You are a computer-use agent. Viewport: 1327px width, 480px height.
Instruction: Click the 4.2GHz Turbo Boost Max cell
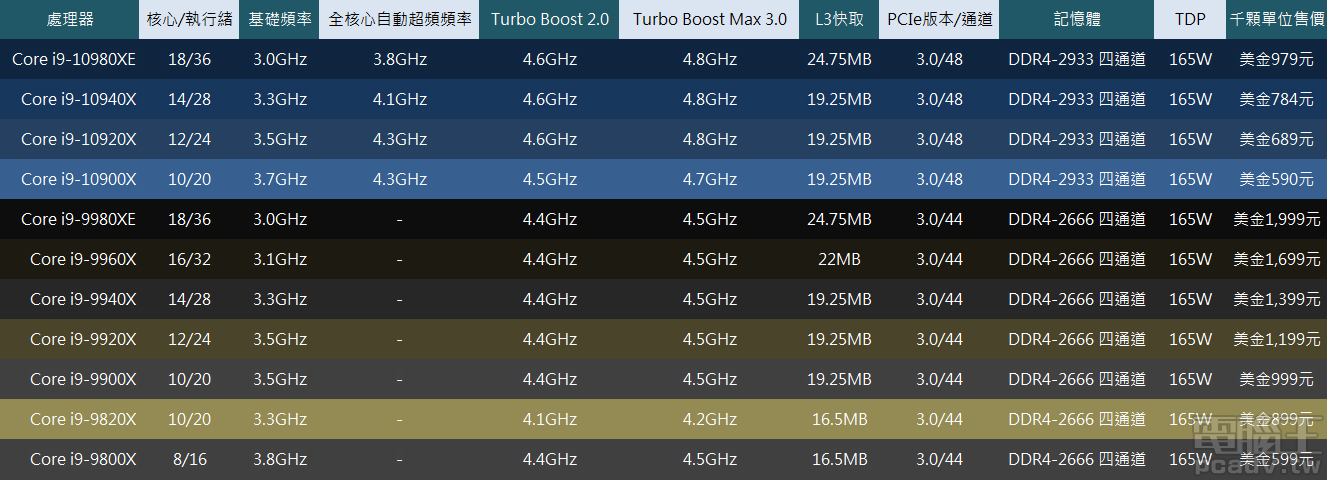[709, 419]
